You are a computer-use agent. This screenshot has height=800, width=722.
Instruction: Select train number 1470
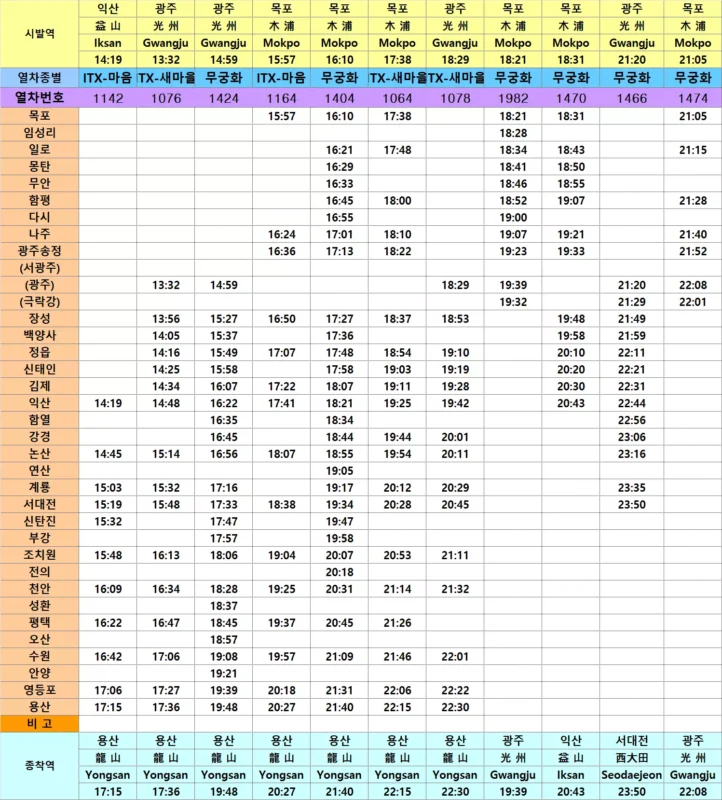coord(570,98)
